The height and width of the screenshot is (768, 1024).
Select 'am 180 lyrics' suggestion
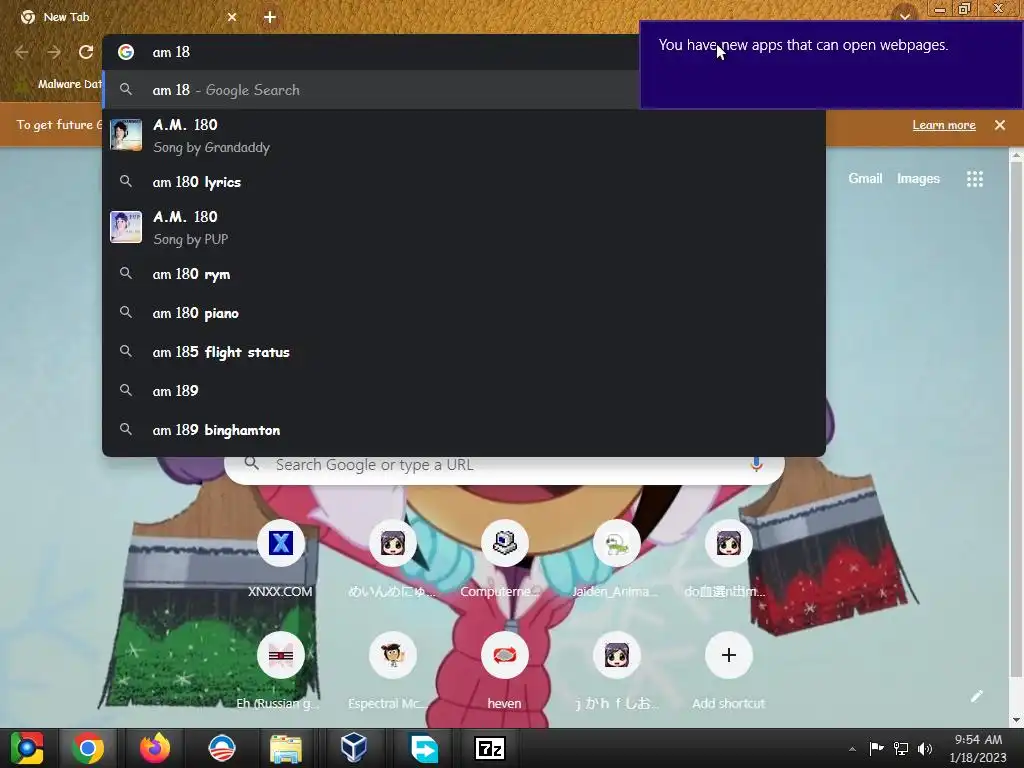pyautogui.click(x=464, y=182)
